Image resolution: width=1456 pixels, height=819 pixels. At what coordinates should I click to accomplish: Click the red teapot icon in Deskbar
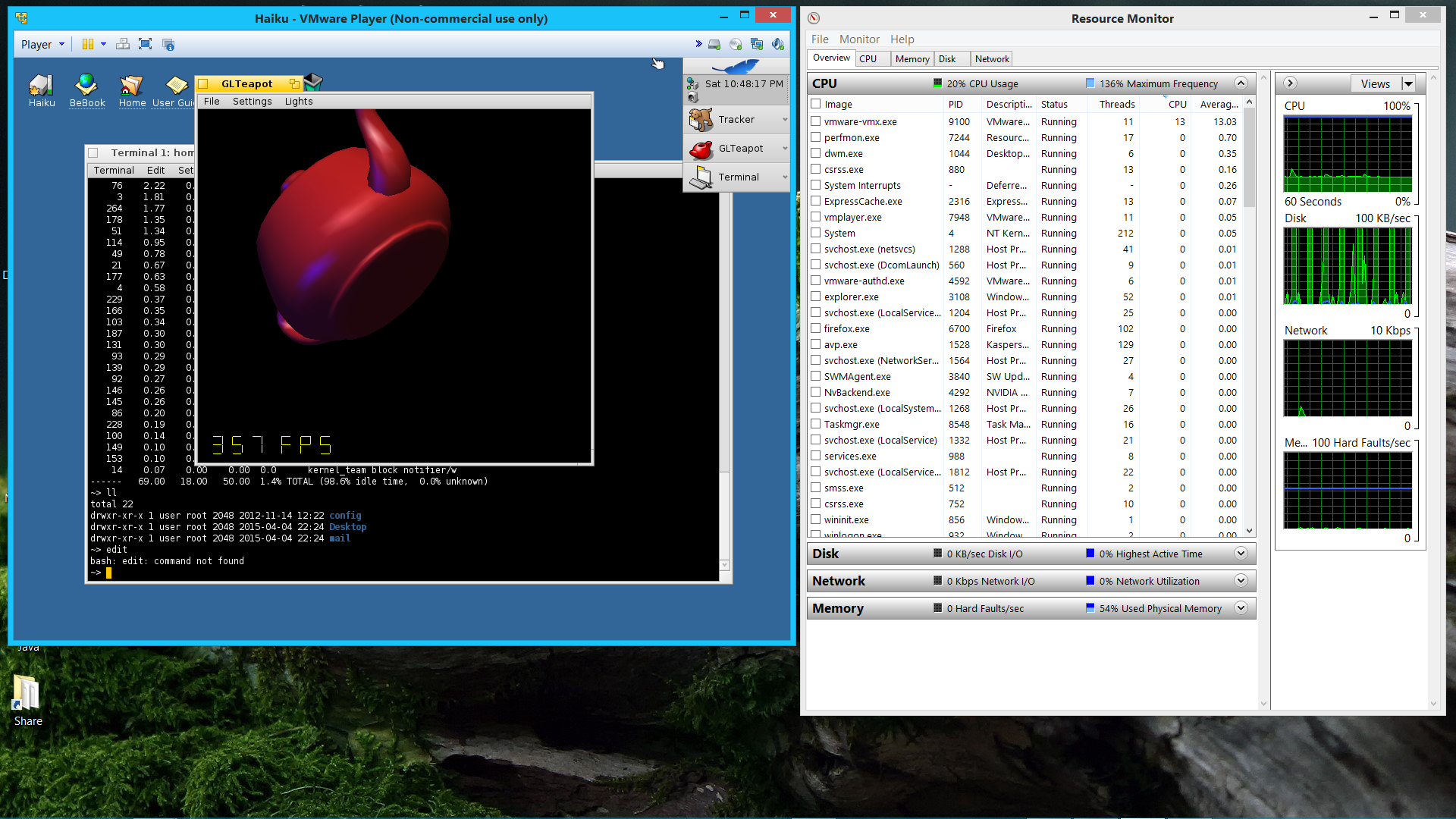click(x=701, y=148)
